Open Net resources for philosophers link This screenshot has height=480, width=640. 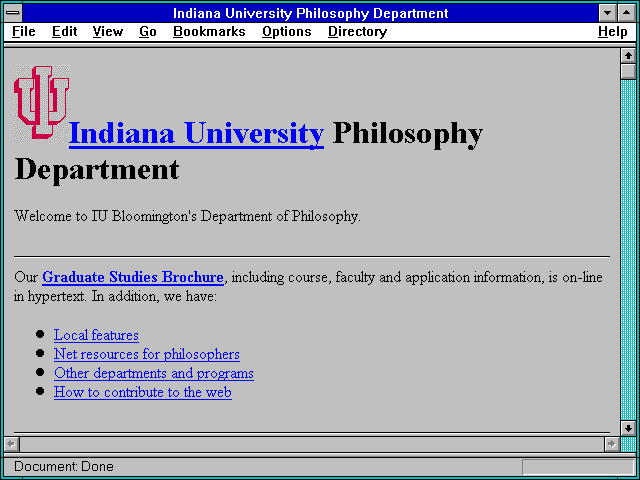(147, 354)
